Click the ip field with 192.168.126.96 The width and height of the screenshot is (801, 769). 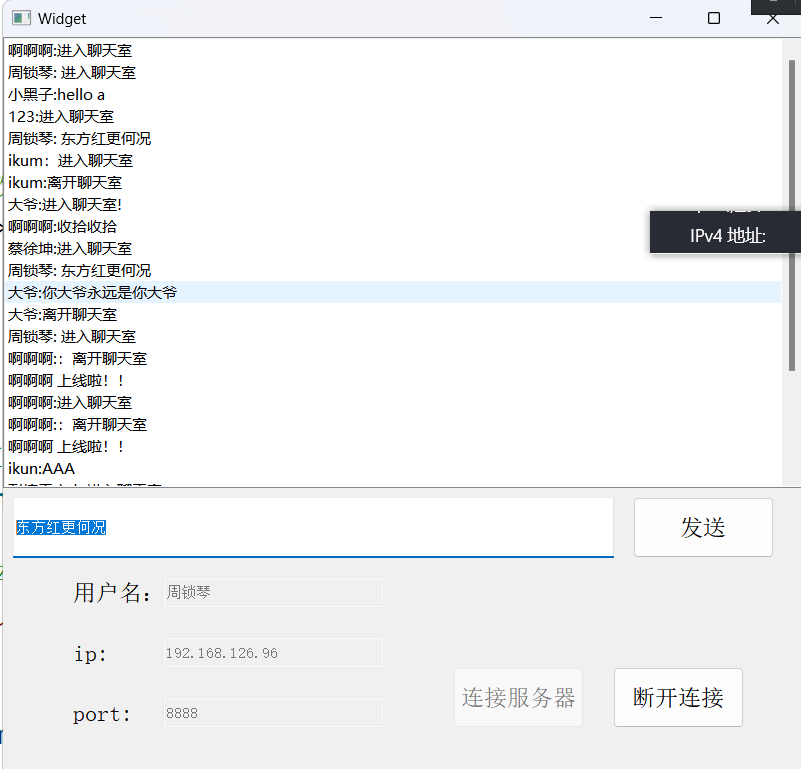(x=272, y=653)
